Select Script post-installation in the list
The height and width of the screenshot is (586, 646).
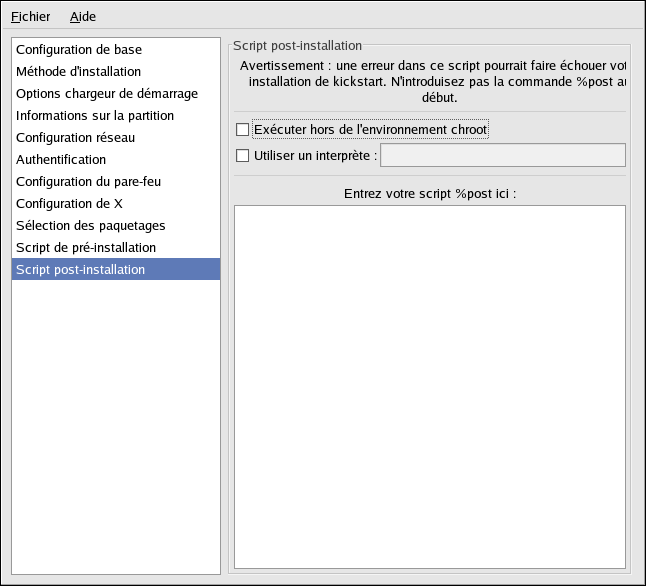click(x=116, y=269)
